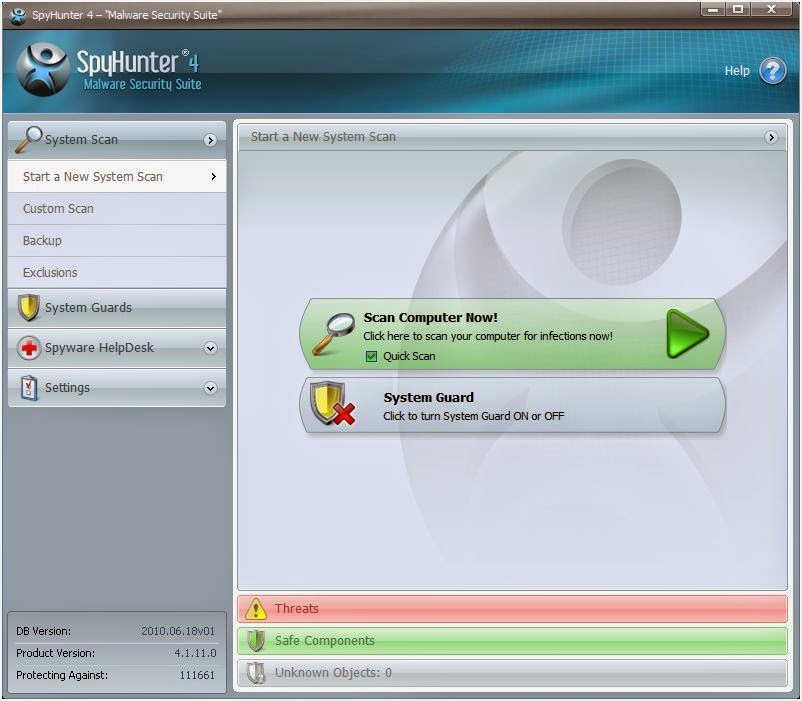Click the Product Version value 4.1.11.0
The image size is (802, 701).
coord(195,653)
